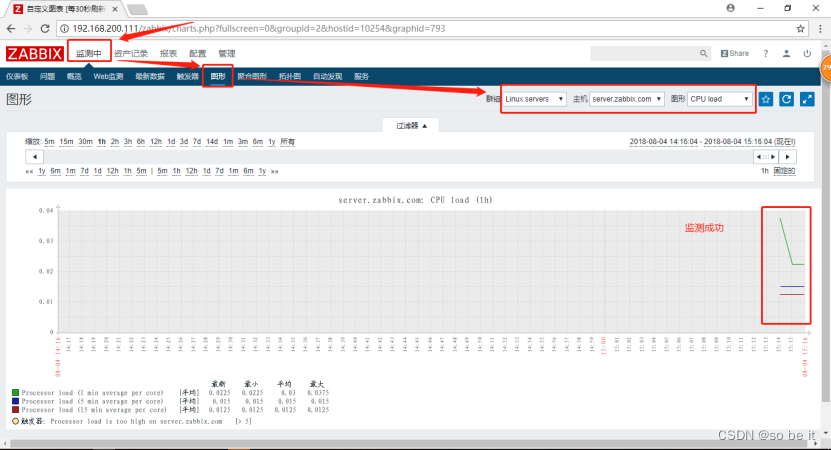The height and width of the screenshot is (450, 831).
Task: Open the 监测中 main menu
Action: [x=89, y=54]
